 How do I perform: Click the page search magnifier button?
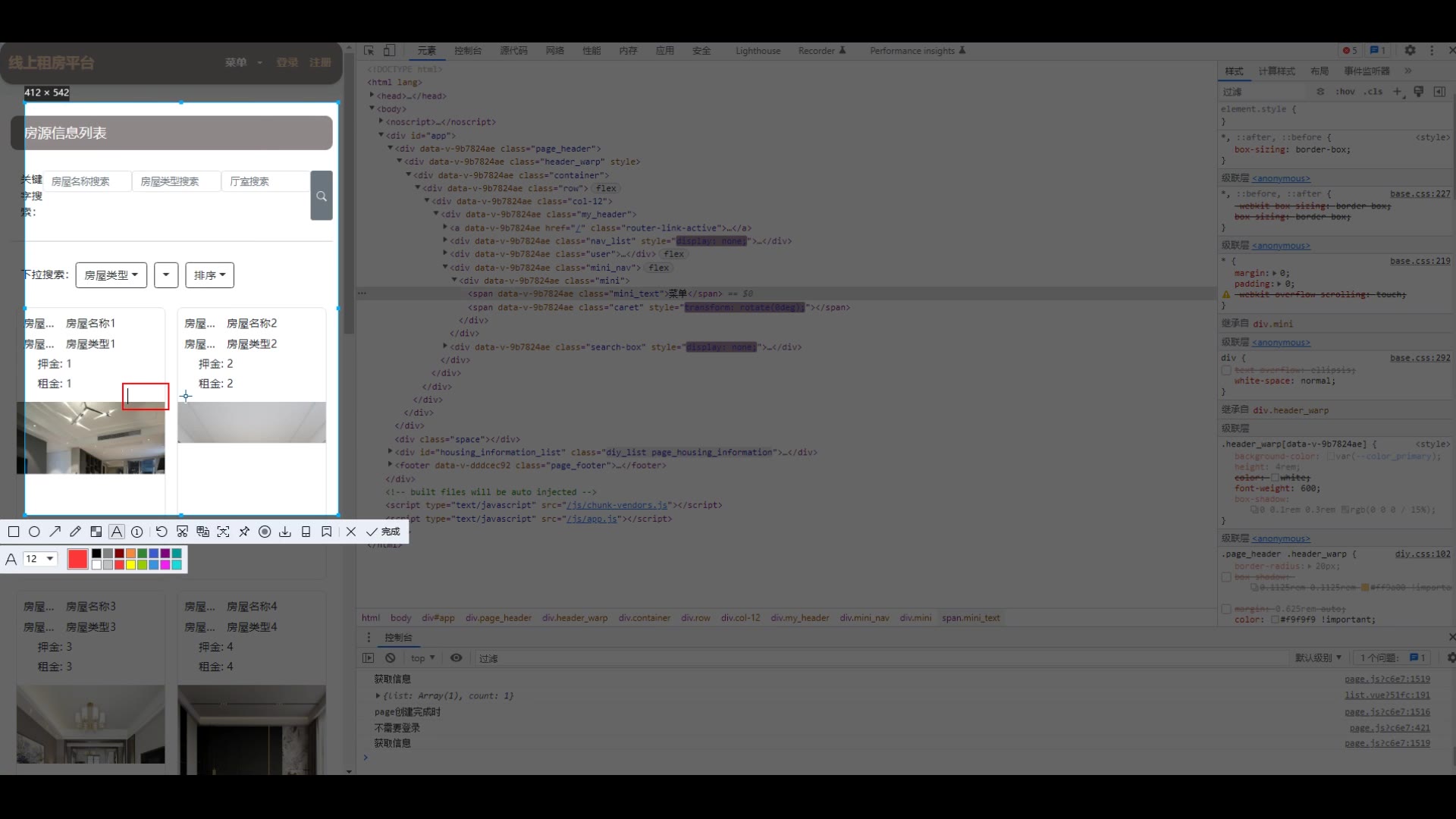tap(322, 196)
